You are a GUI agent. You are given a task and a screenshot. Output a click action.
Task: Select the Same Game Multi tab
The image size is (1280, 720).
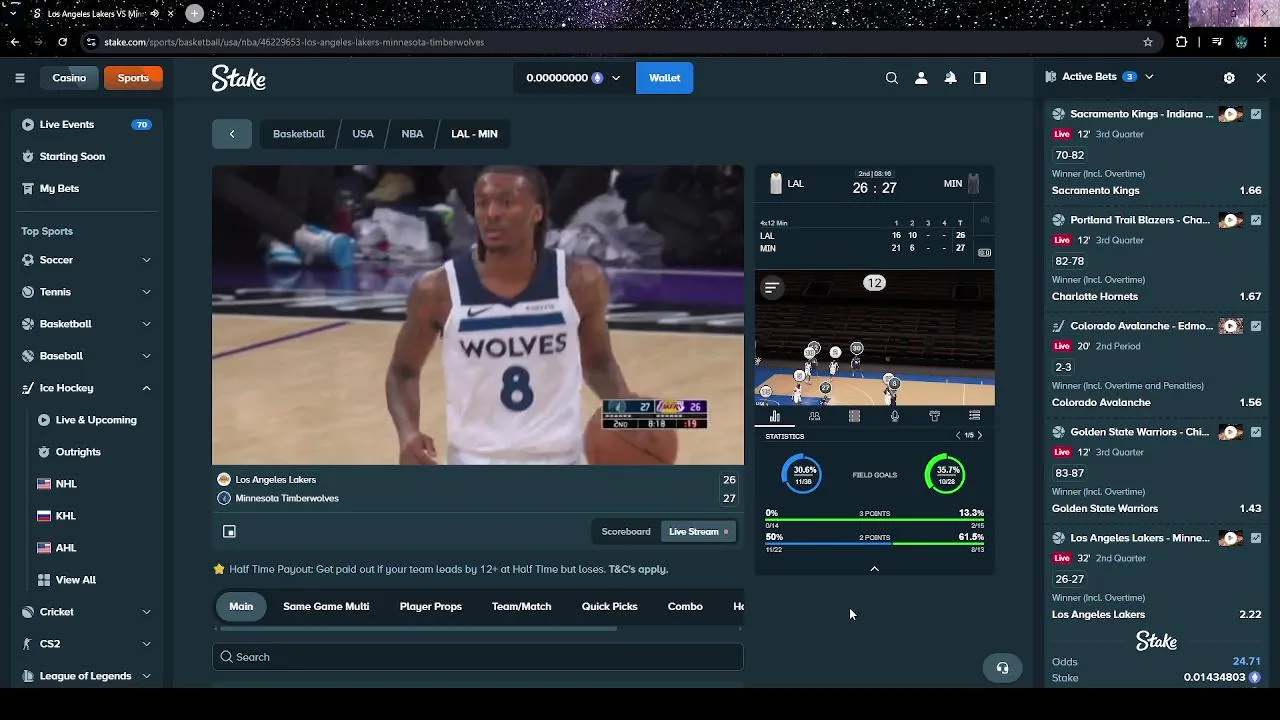[x=326, y=607]
